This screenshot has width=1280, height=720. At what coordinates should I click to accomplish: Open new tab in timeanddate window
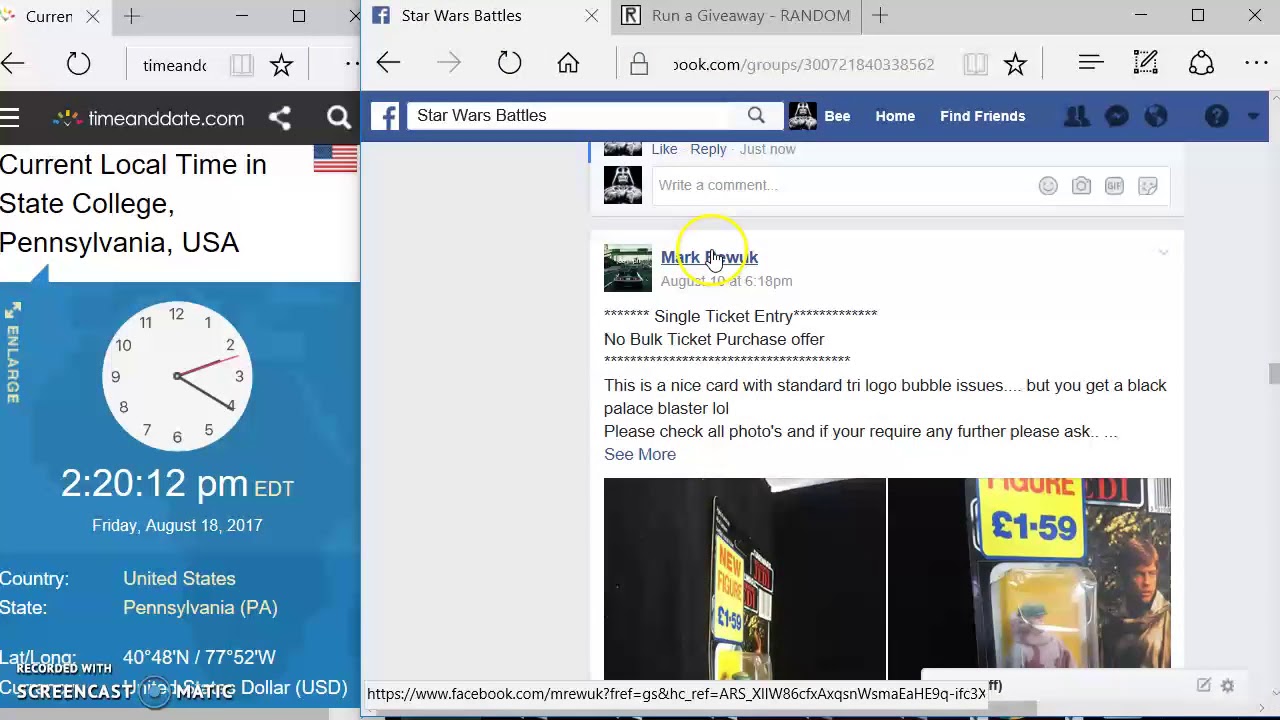[x=132, y=16]
